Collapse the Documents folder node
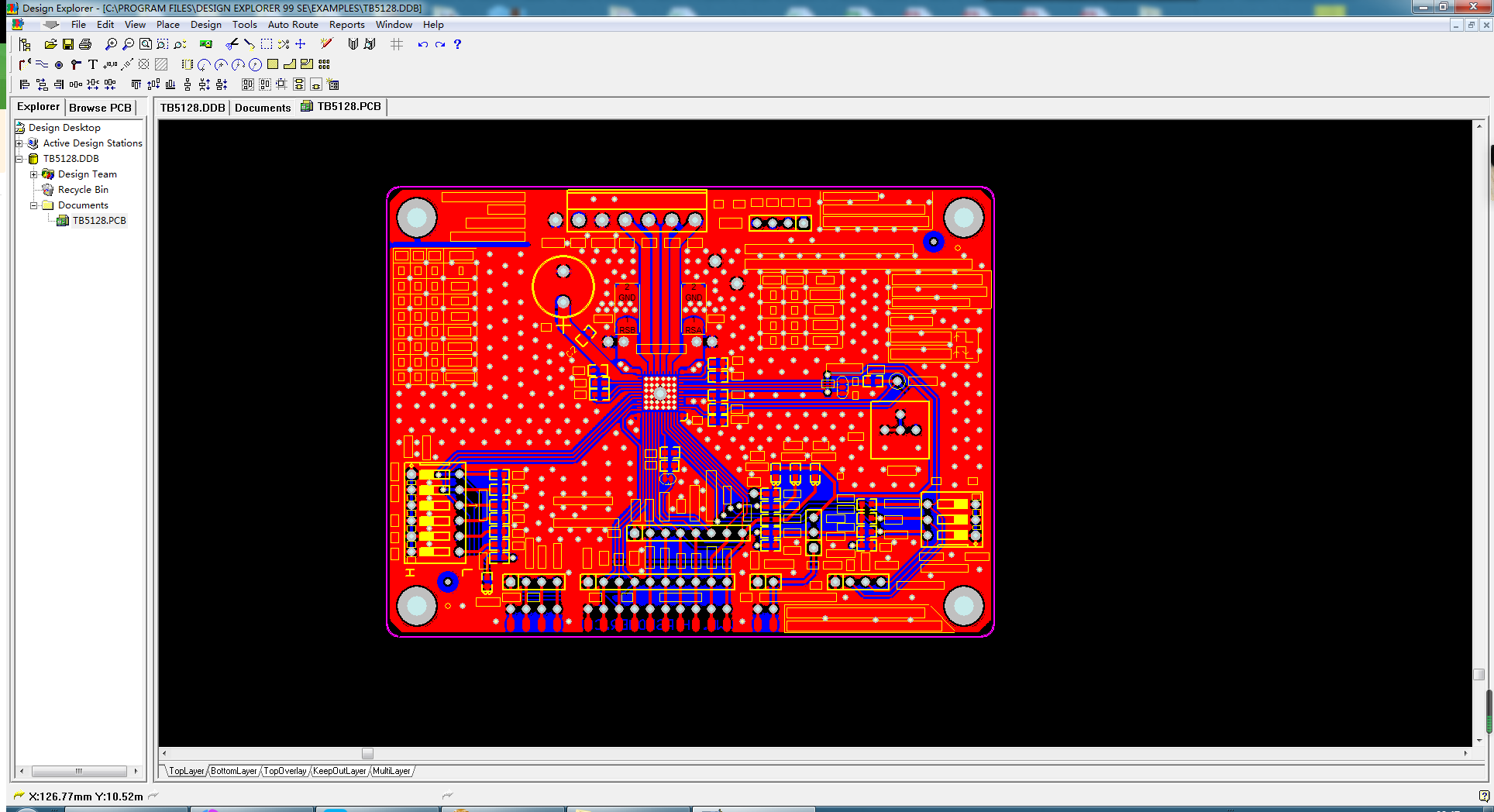 33,205
